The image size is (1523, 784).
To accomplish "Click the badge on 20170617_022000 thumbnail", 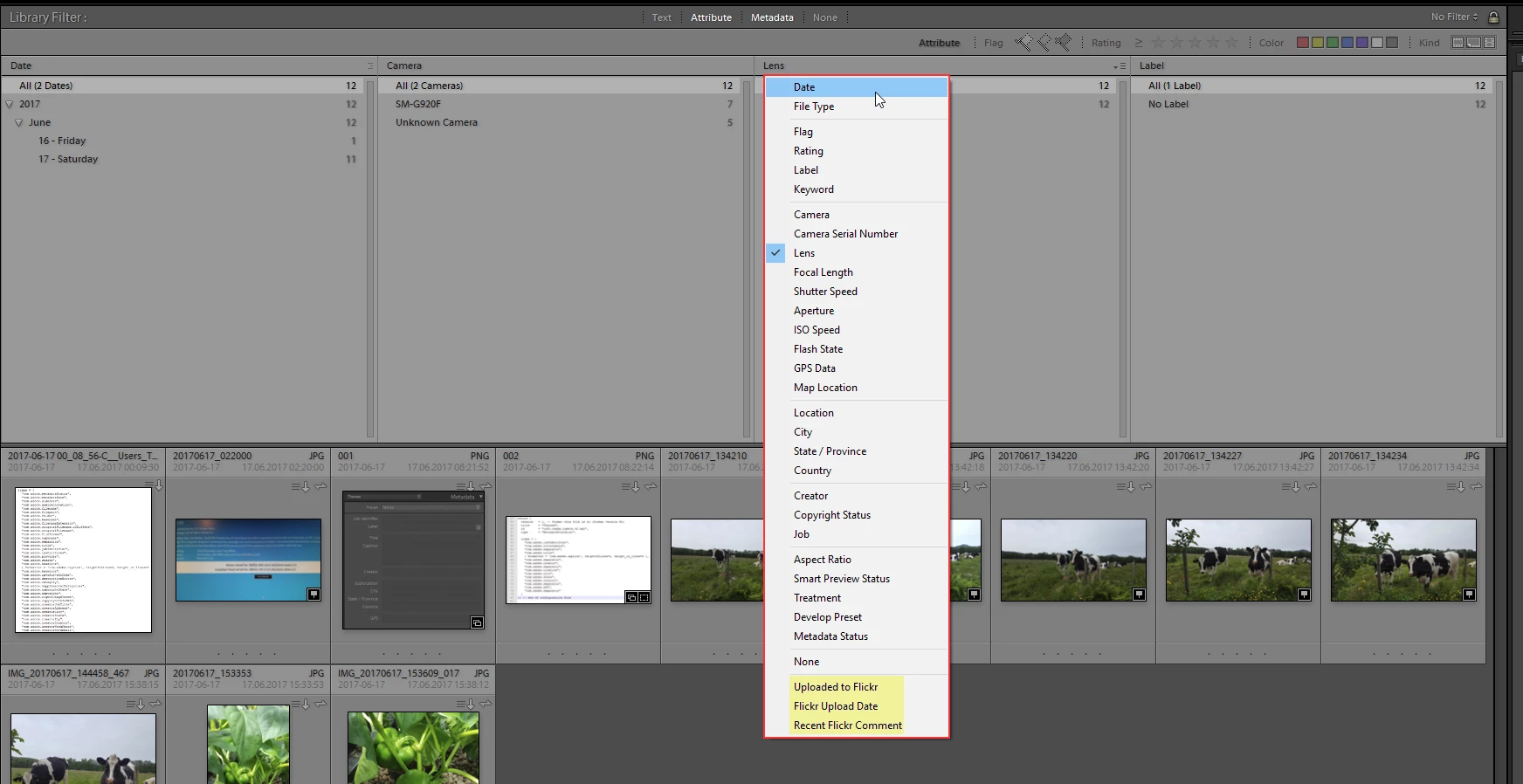I will point(314,595).
